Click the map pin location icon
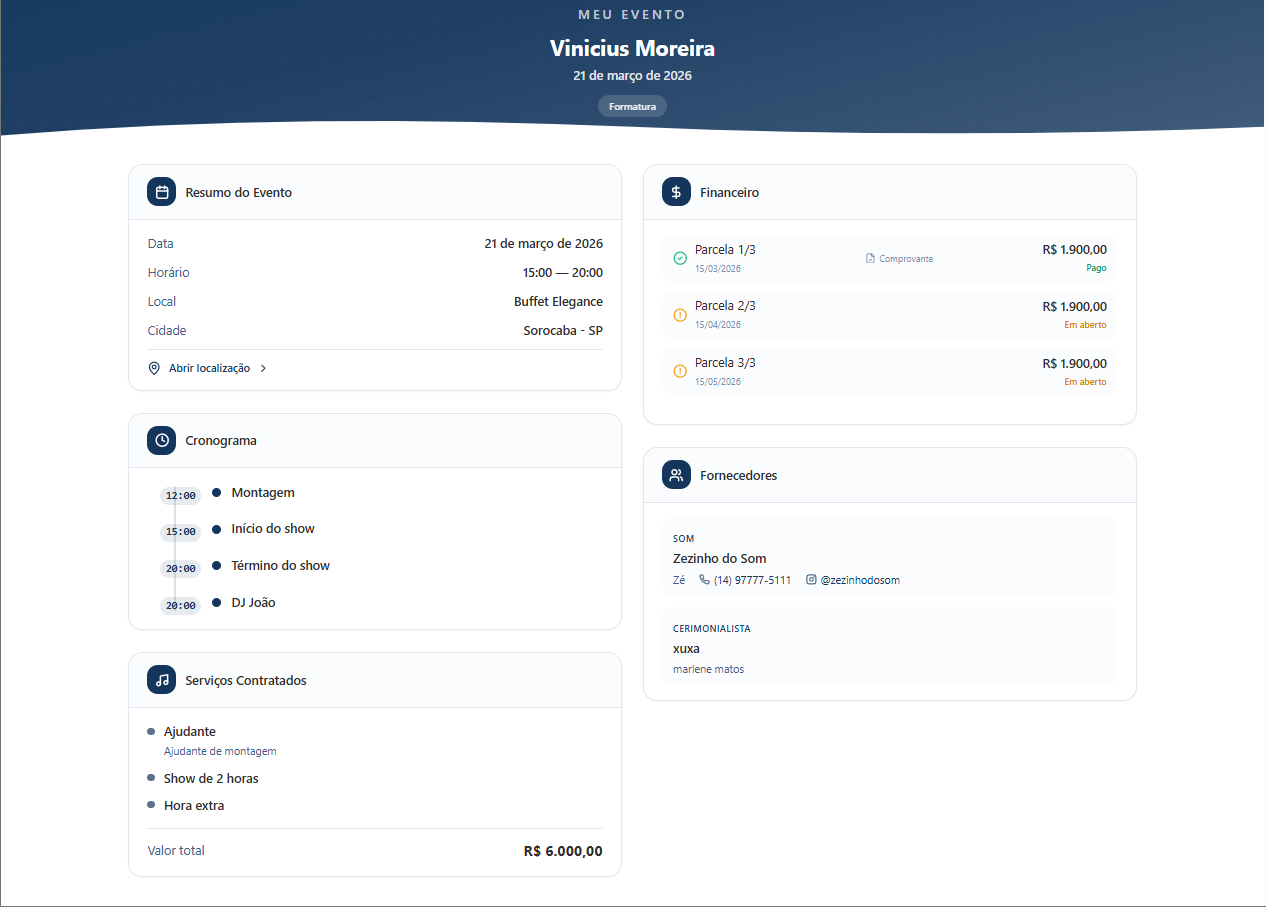1266x907 pixels. coord(154,368)
